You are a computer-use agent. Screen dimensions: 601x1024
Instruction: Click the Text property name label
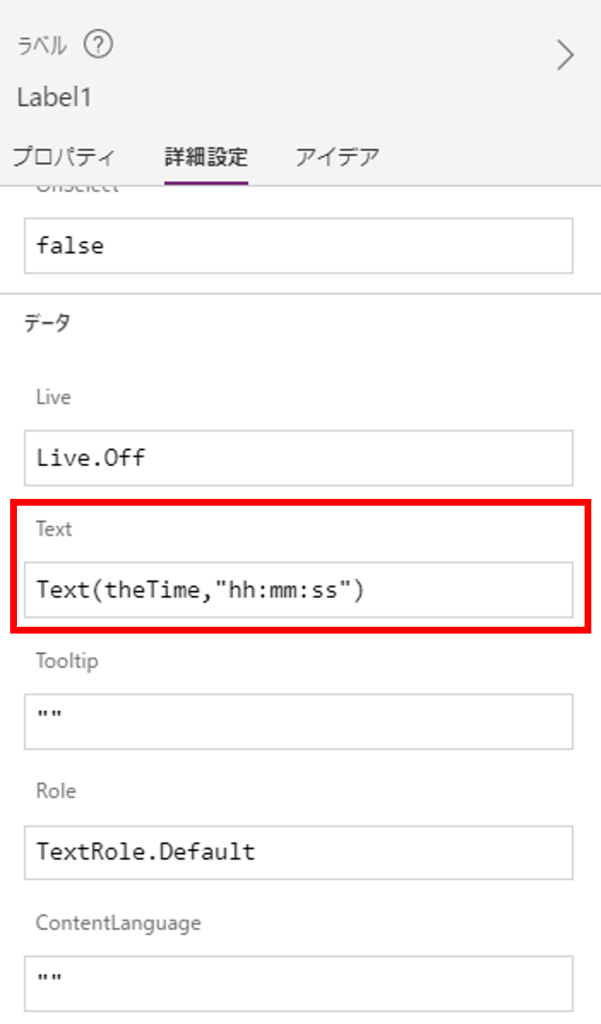[53, 529]
